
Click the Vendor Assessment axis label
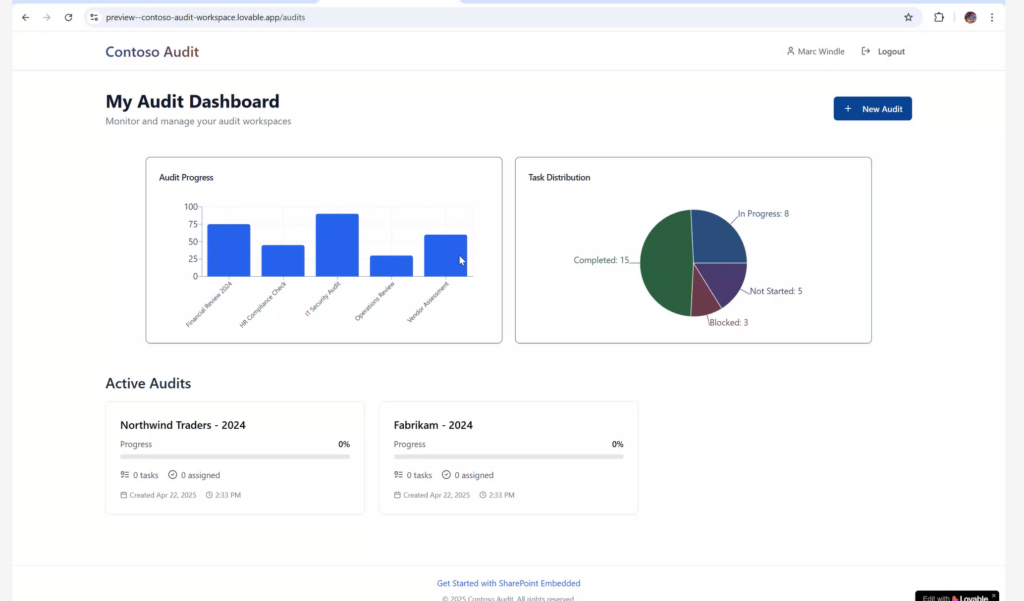click(x=428, y=302)
